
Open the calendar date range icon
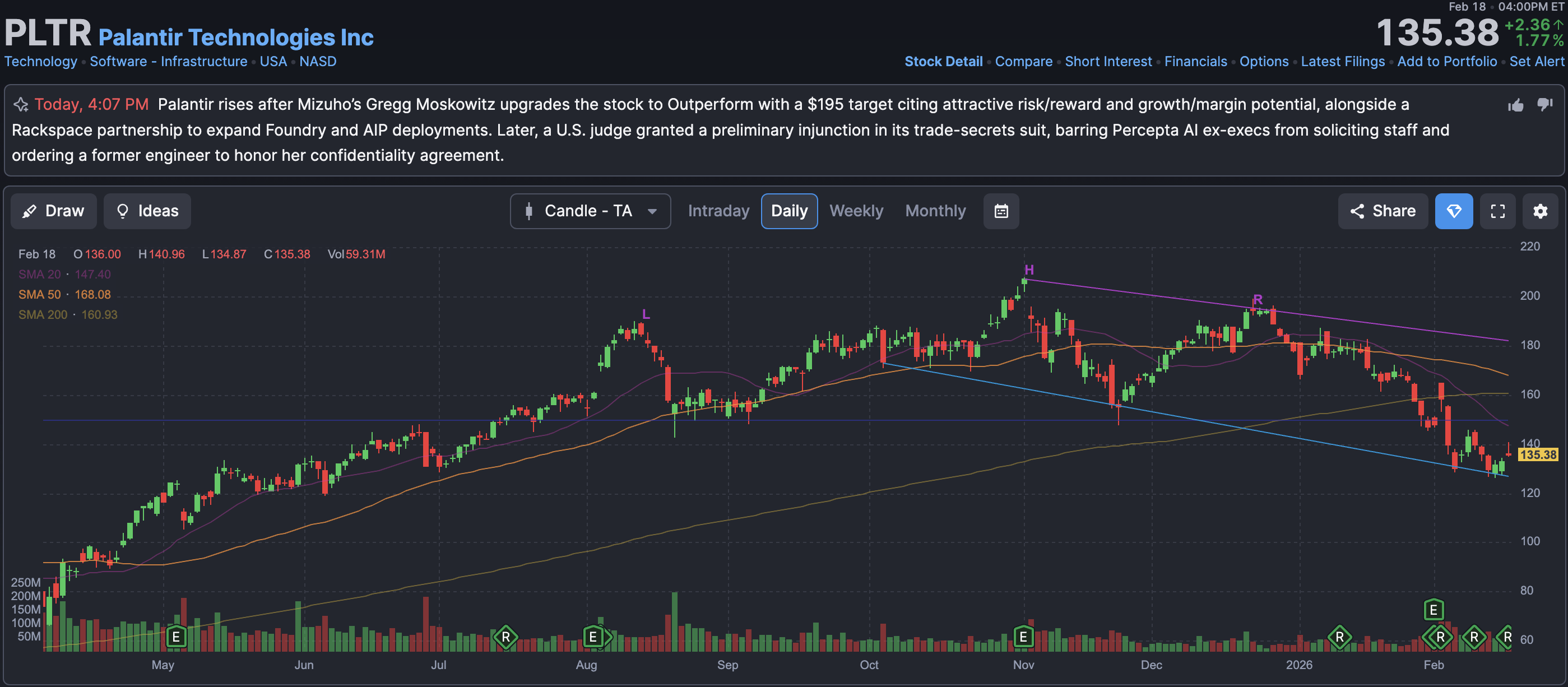[x=1001, y=211]
